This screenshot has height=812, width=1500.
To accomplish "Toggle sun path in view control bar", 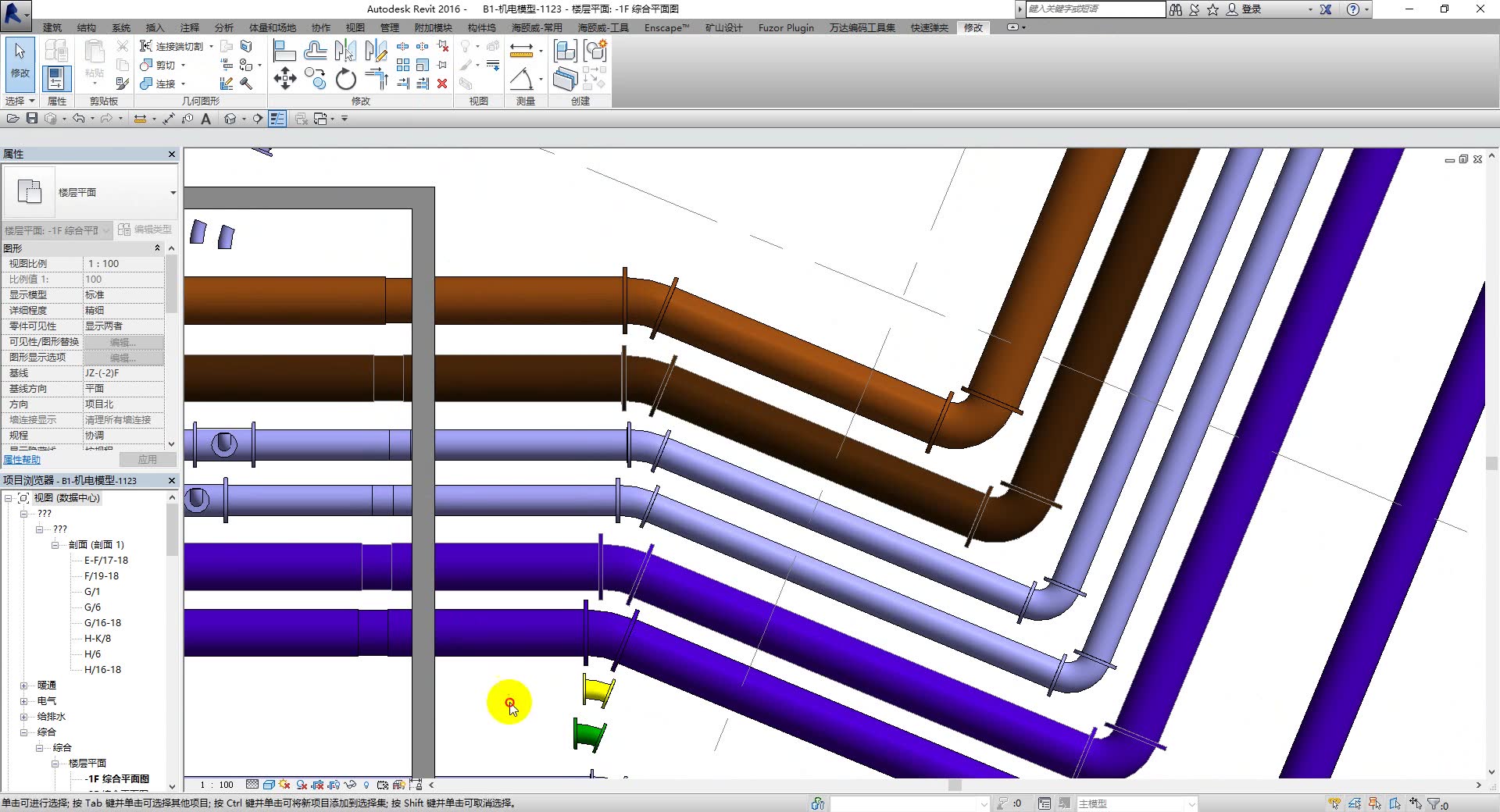I will (284, 785).
